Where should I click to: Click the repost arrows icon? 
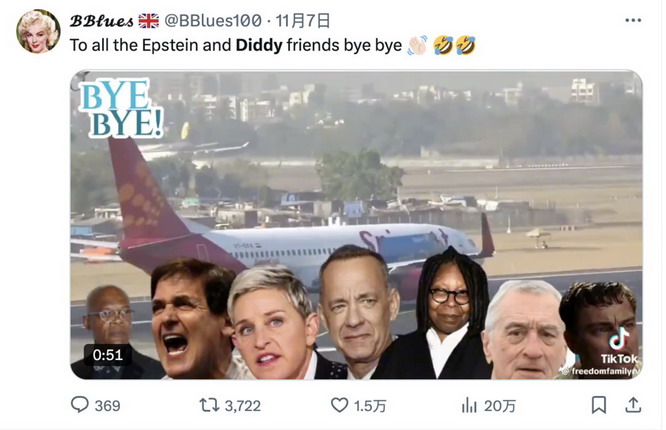208,405
